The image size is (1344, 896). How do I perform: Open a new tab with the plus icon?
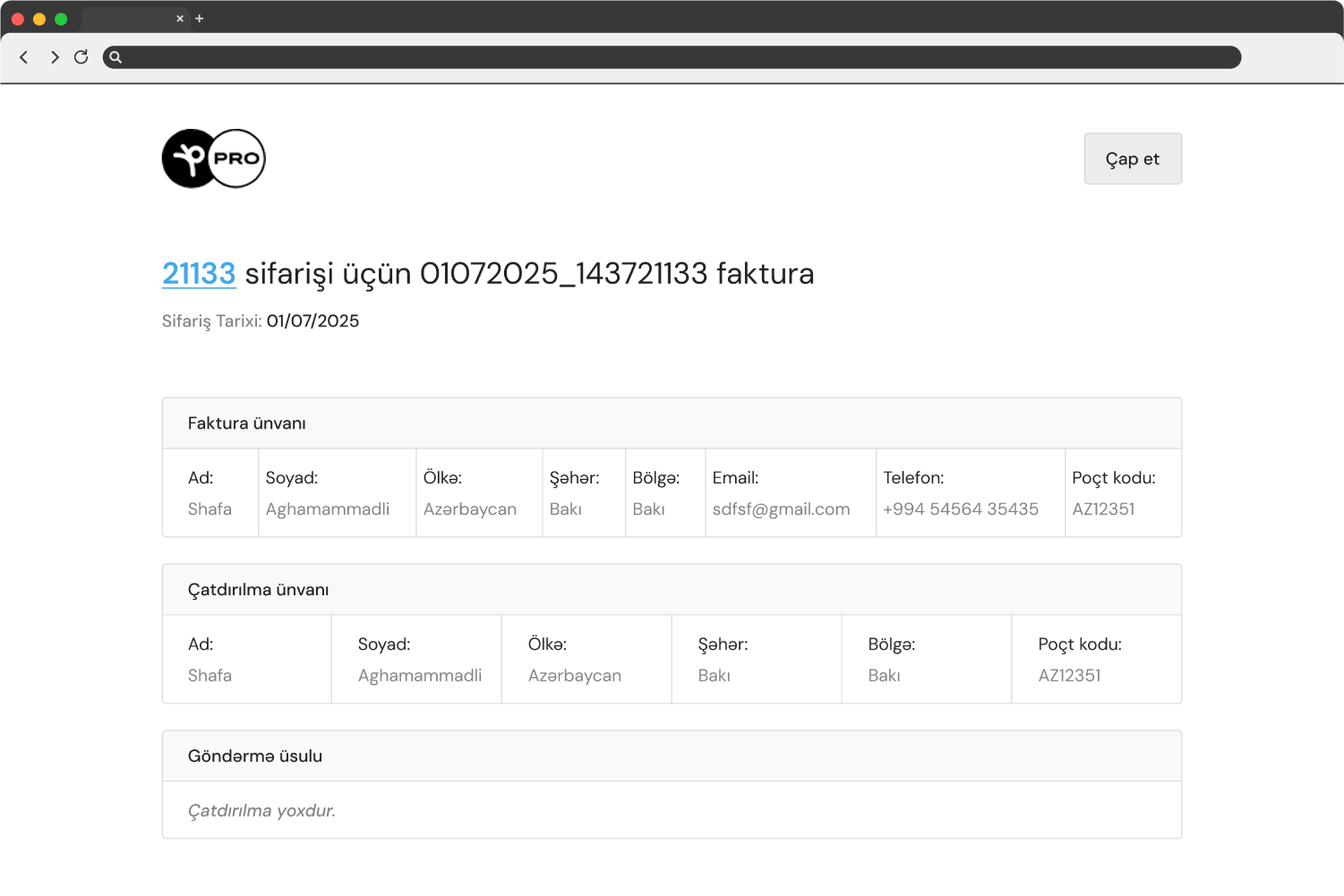coord(199,18)
